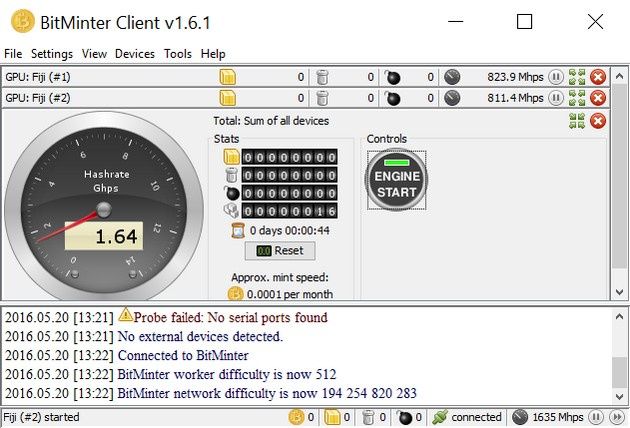
Task: Open the View menu
Action: tap(94, 53)
